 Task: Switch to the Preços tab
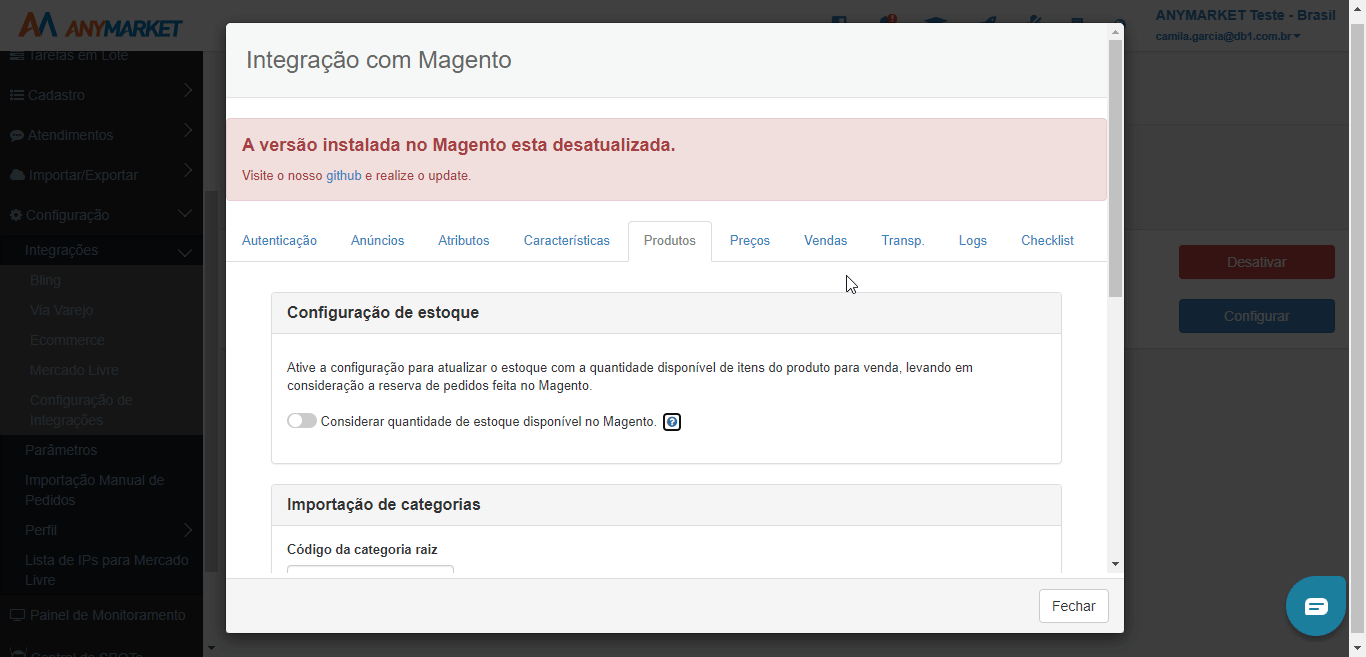(x=750, y=241)
